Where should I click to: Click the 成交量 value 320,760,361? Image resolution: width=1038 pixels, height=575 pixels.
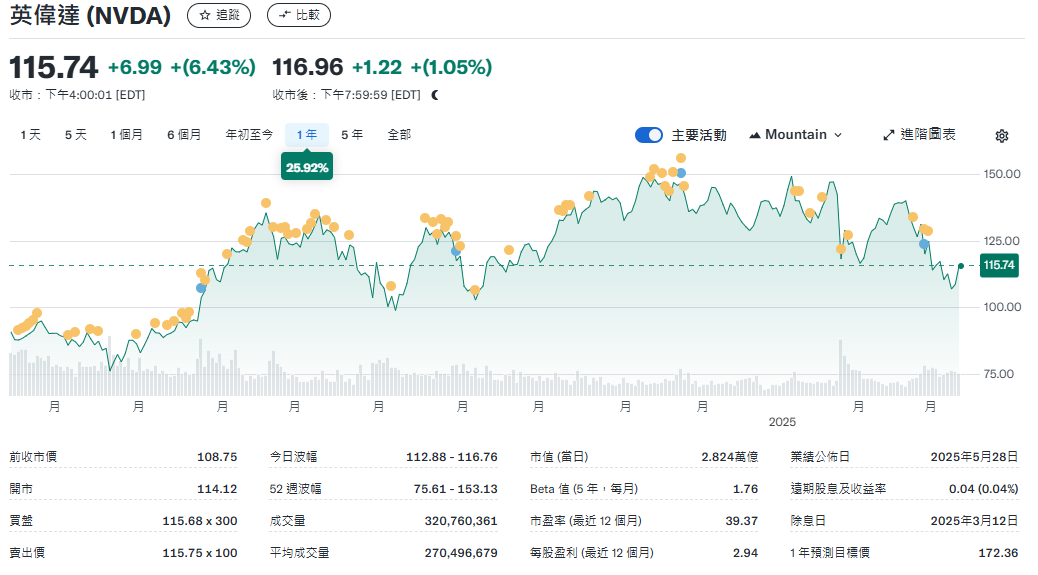click(x=461, y=521)
